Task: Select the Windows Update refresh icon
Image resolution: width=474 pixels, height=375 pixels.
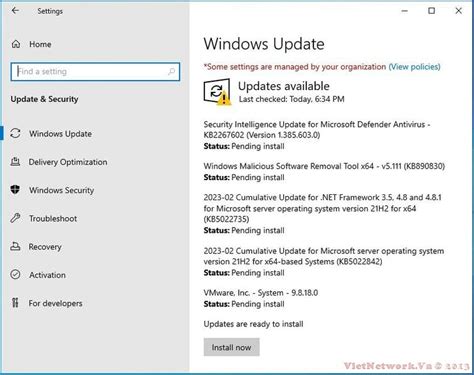Action: [15, 133]
